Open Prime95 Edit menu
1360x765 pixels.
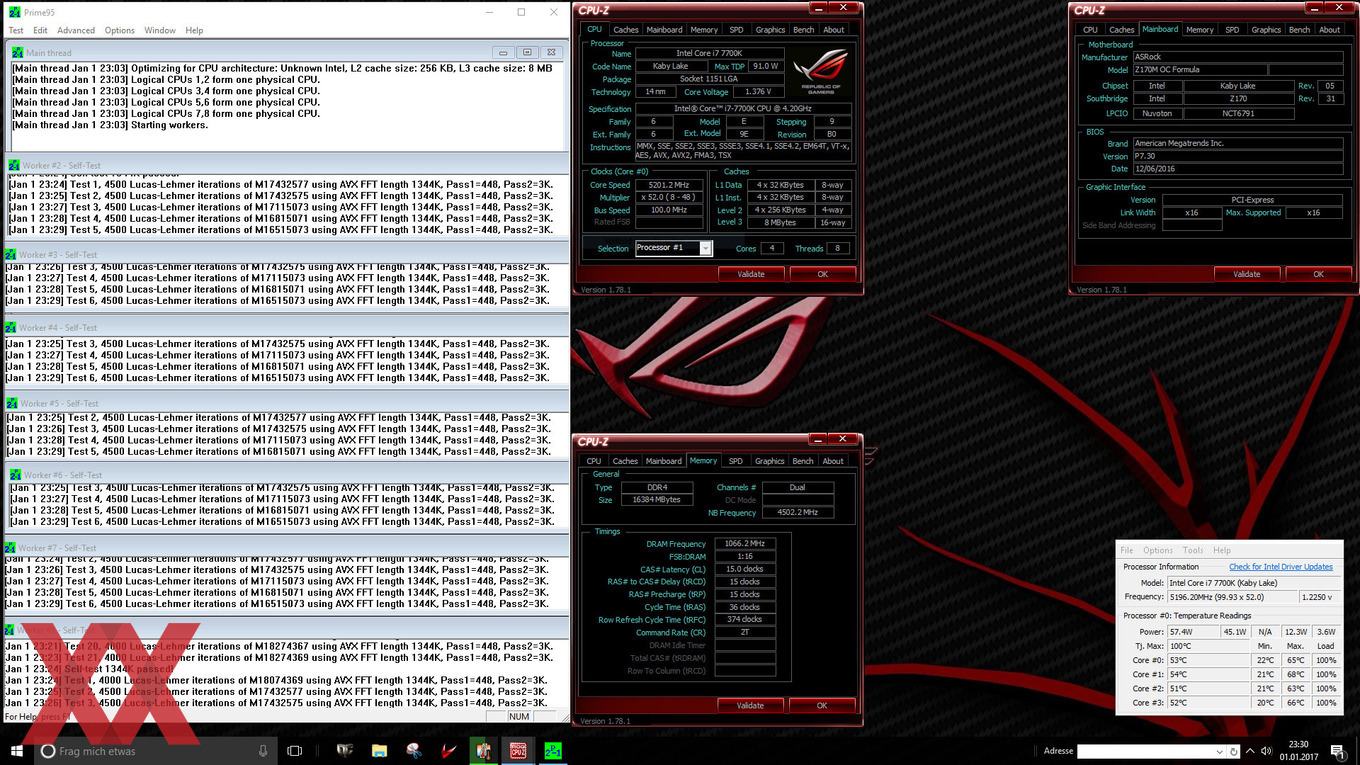tap(40, 30)
